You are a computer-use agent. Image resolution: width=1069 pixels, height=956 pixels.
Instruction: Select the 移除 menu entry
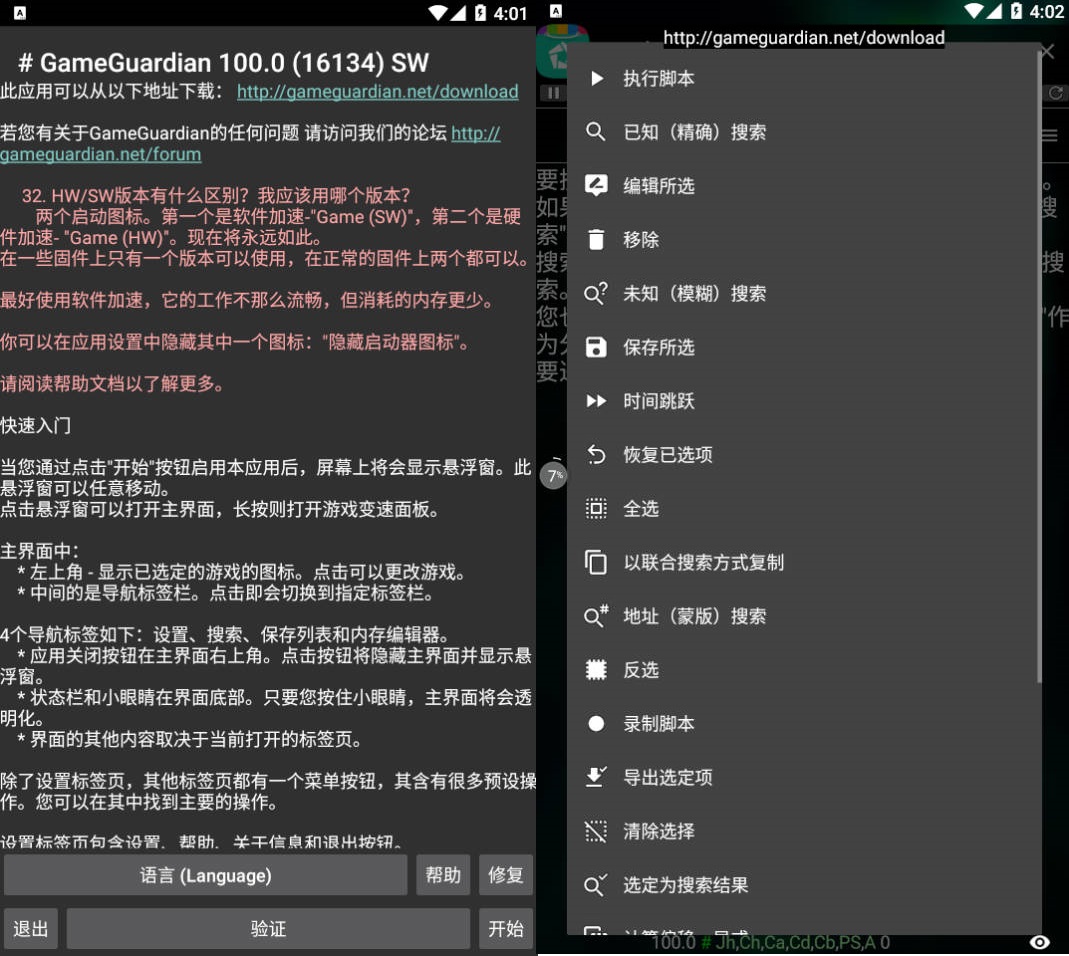802,239
